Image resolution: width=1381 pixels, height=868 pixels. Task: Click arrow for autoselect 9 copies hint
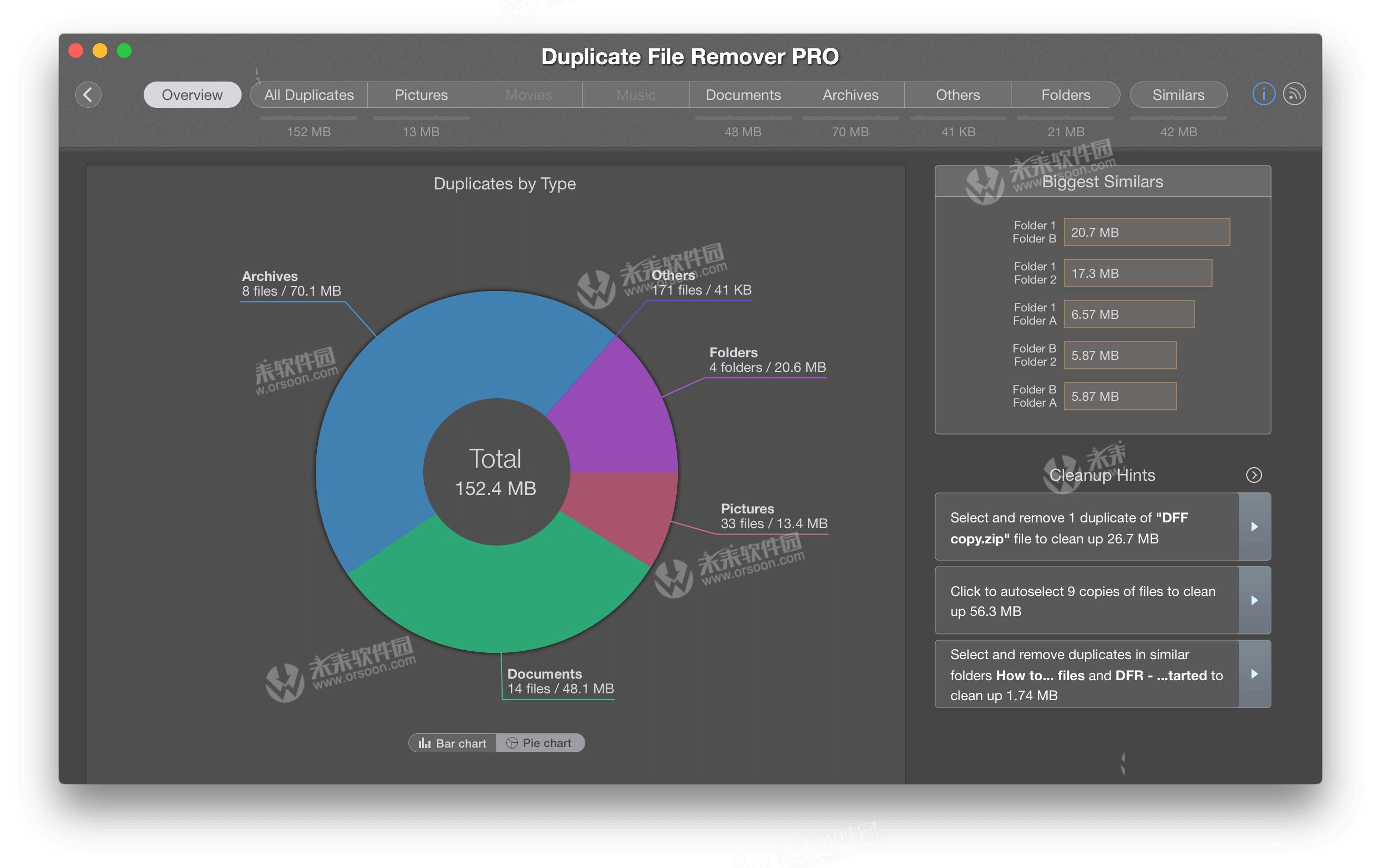tap(1254, 600)
